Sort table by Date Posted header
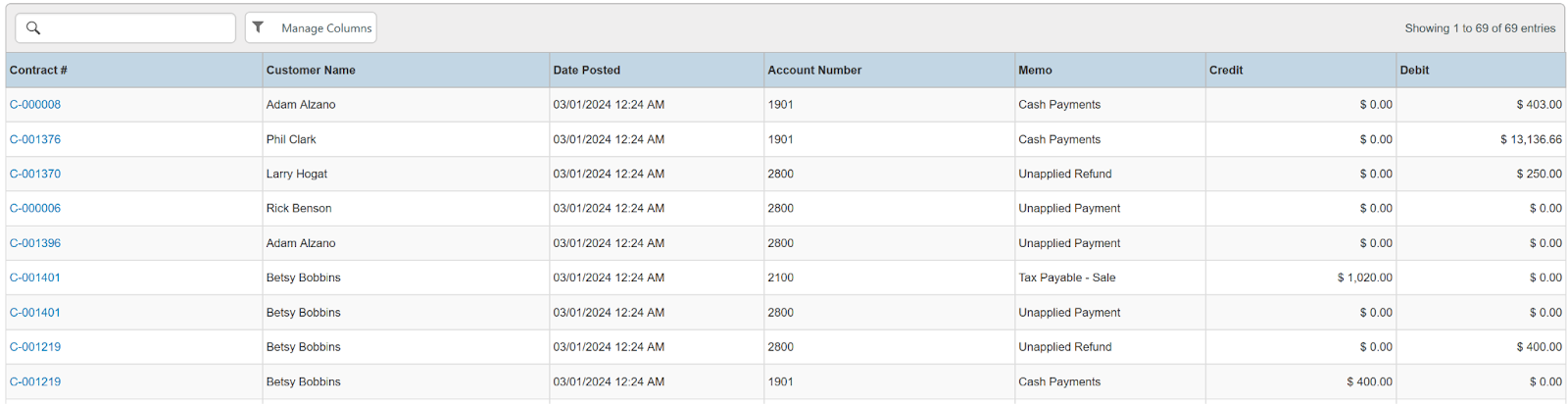 tap(586, 71)
